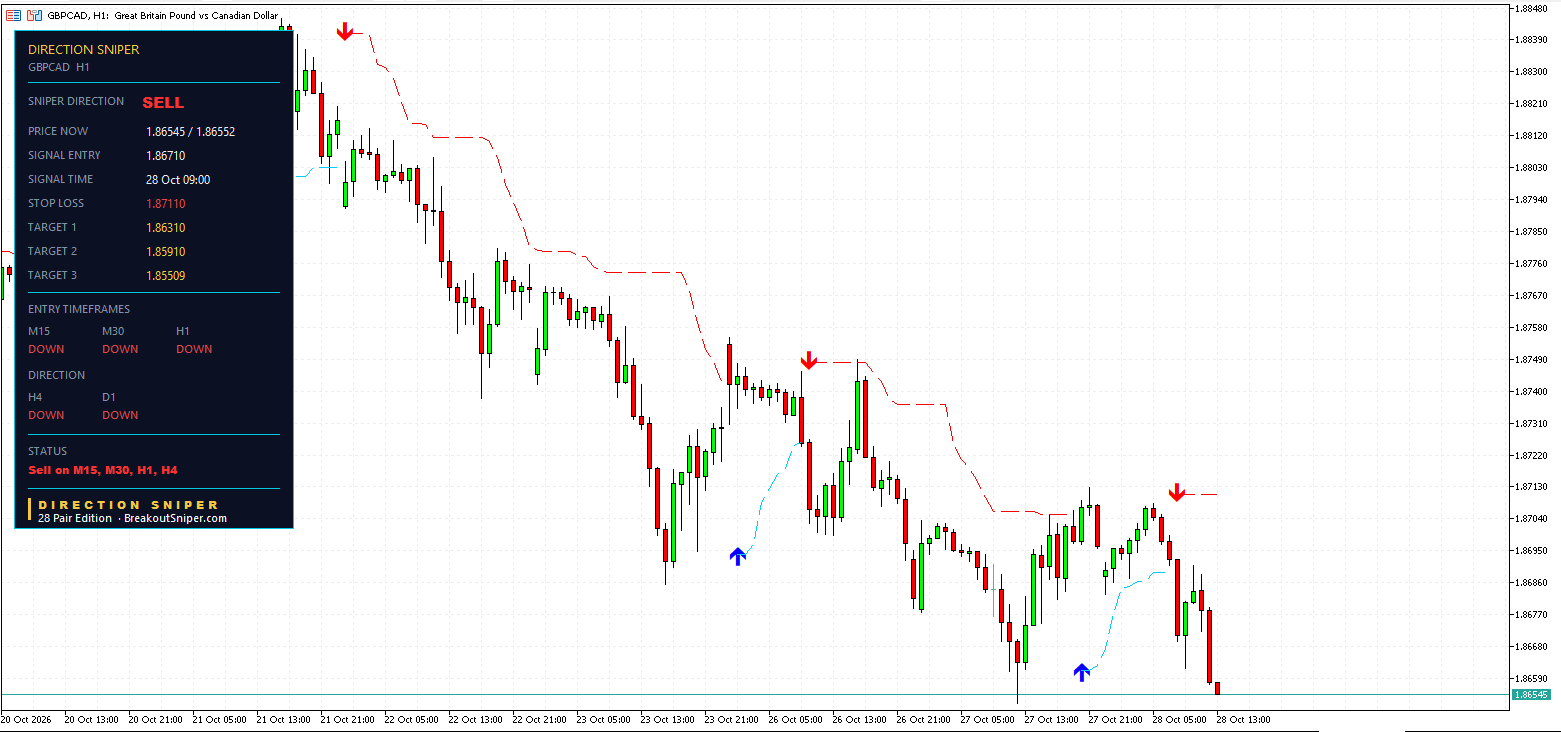The height and width of the screenshot is (732, 1561).
Task: Click the teal current price tag on the price scale
Action: 1531,694
